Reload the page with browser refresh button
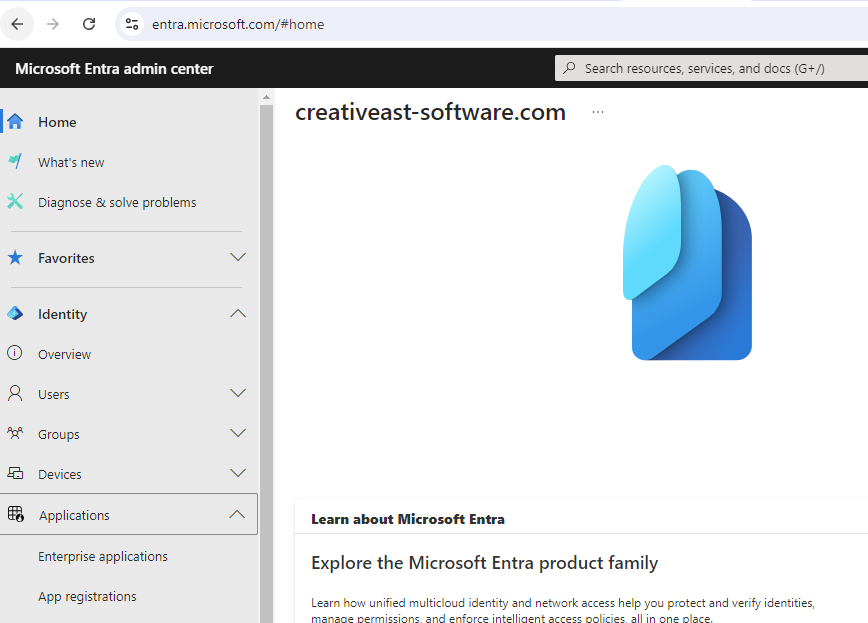This screenshot has height=623, width=868. pyautogui.click(x=89, y=24)
